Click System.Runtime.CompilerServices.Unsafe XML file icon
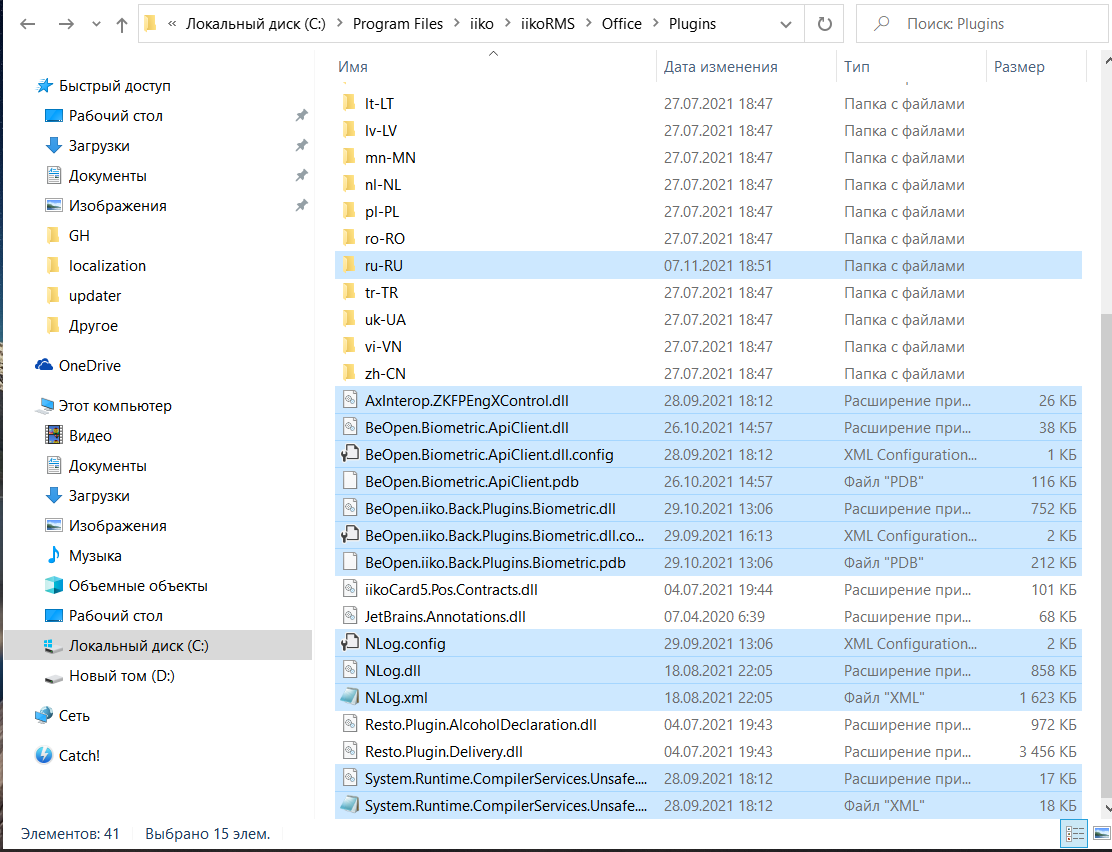The height and width of the screenshot is (852, 1112). click(350, 805)
